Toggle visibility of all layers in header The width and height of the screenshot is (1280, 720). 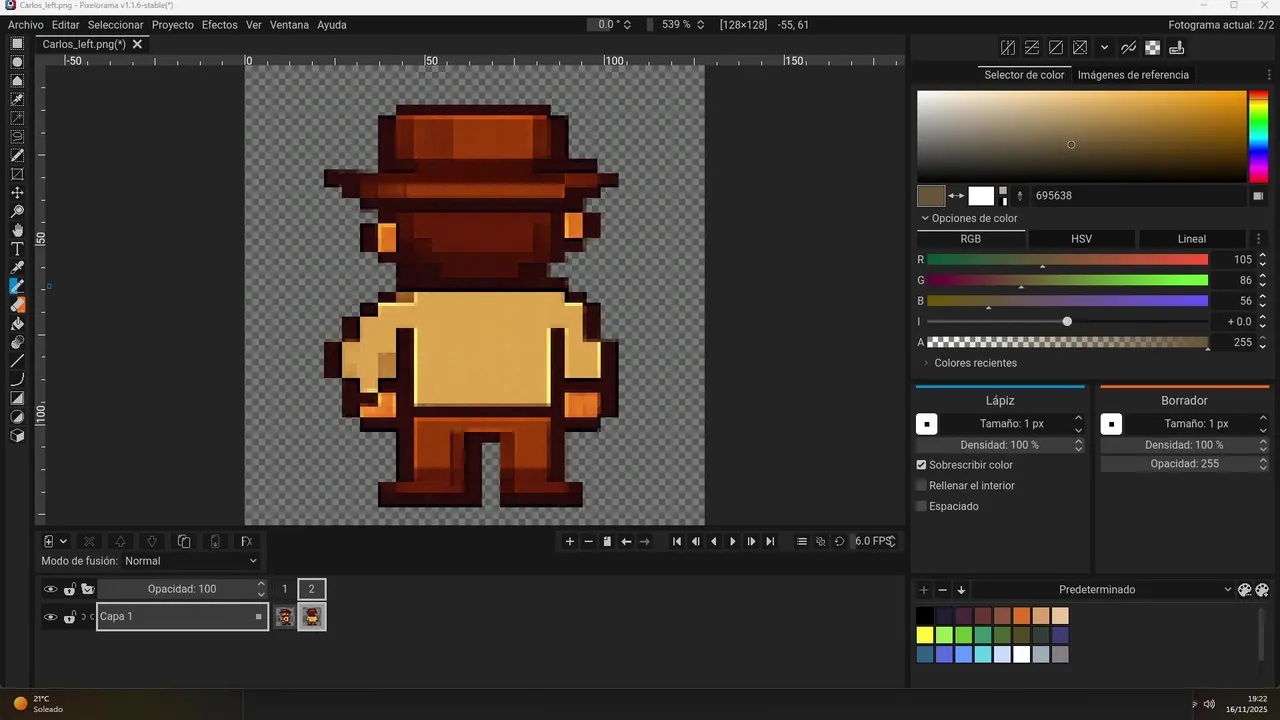tap(50, 589)
